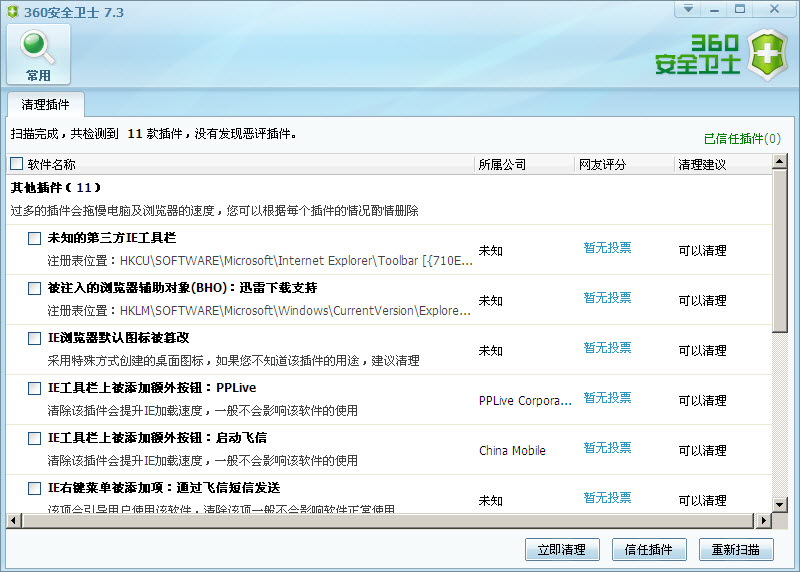Click the vertical scrollbar thumb
The height and width of the screenshot is (572, 800).
(781, 260)
